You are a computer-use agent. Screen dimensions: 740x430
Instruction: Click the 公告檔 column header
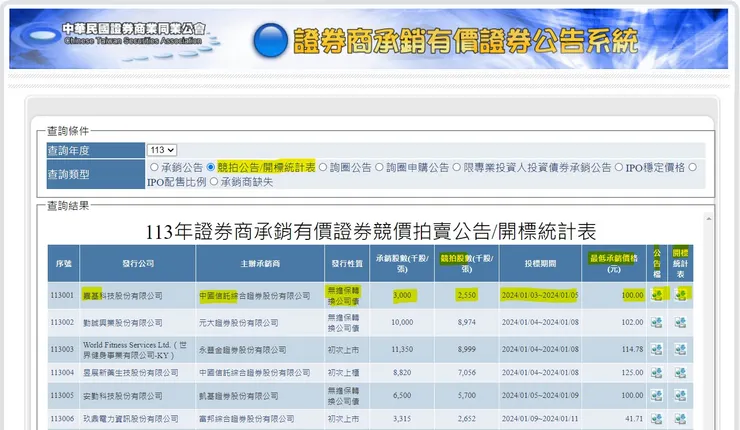click(657, 263)
